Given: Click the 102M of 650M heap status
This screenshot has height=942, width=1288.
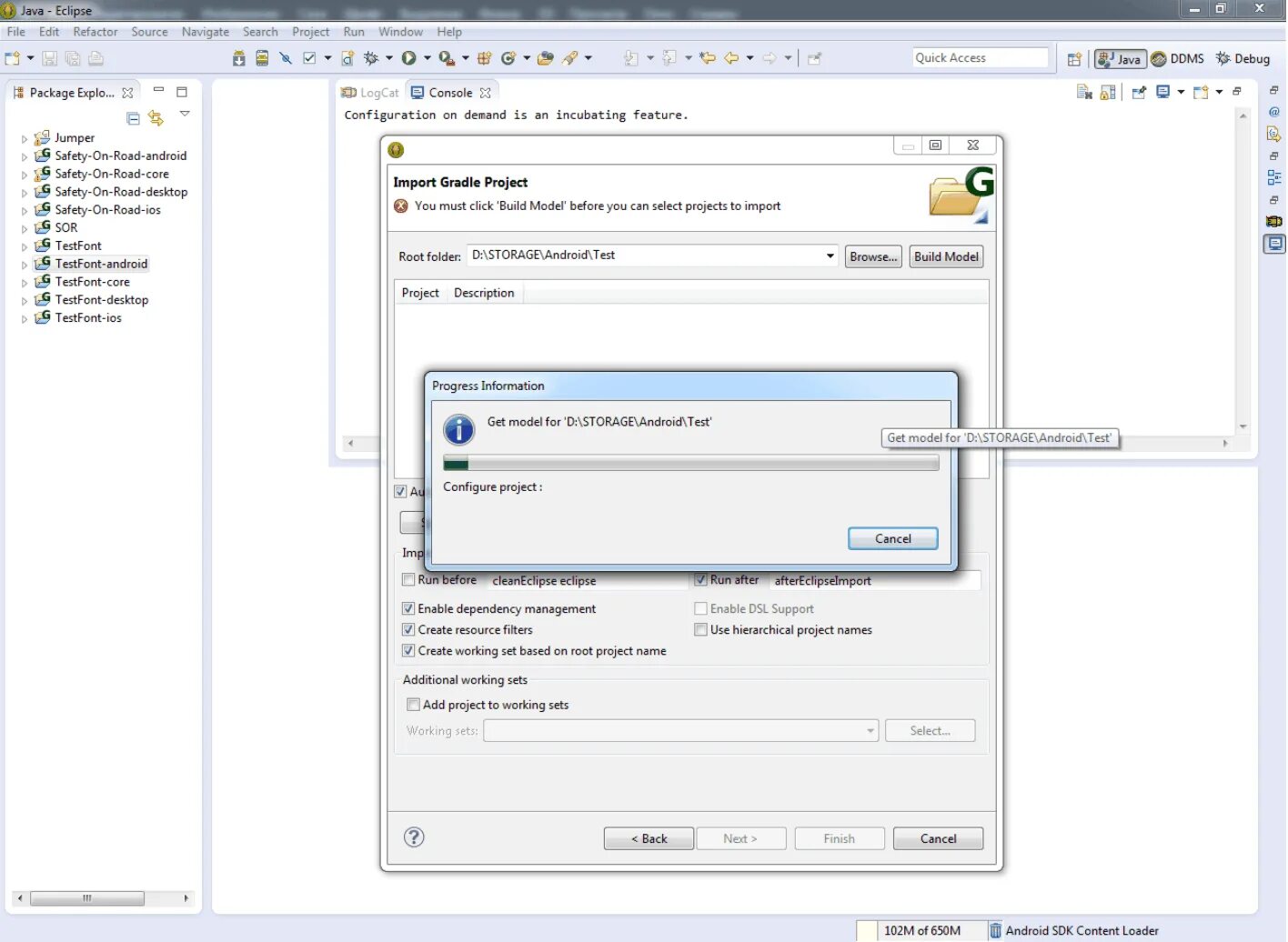Looking at the screenshot, I should pos(922,930).
